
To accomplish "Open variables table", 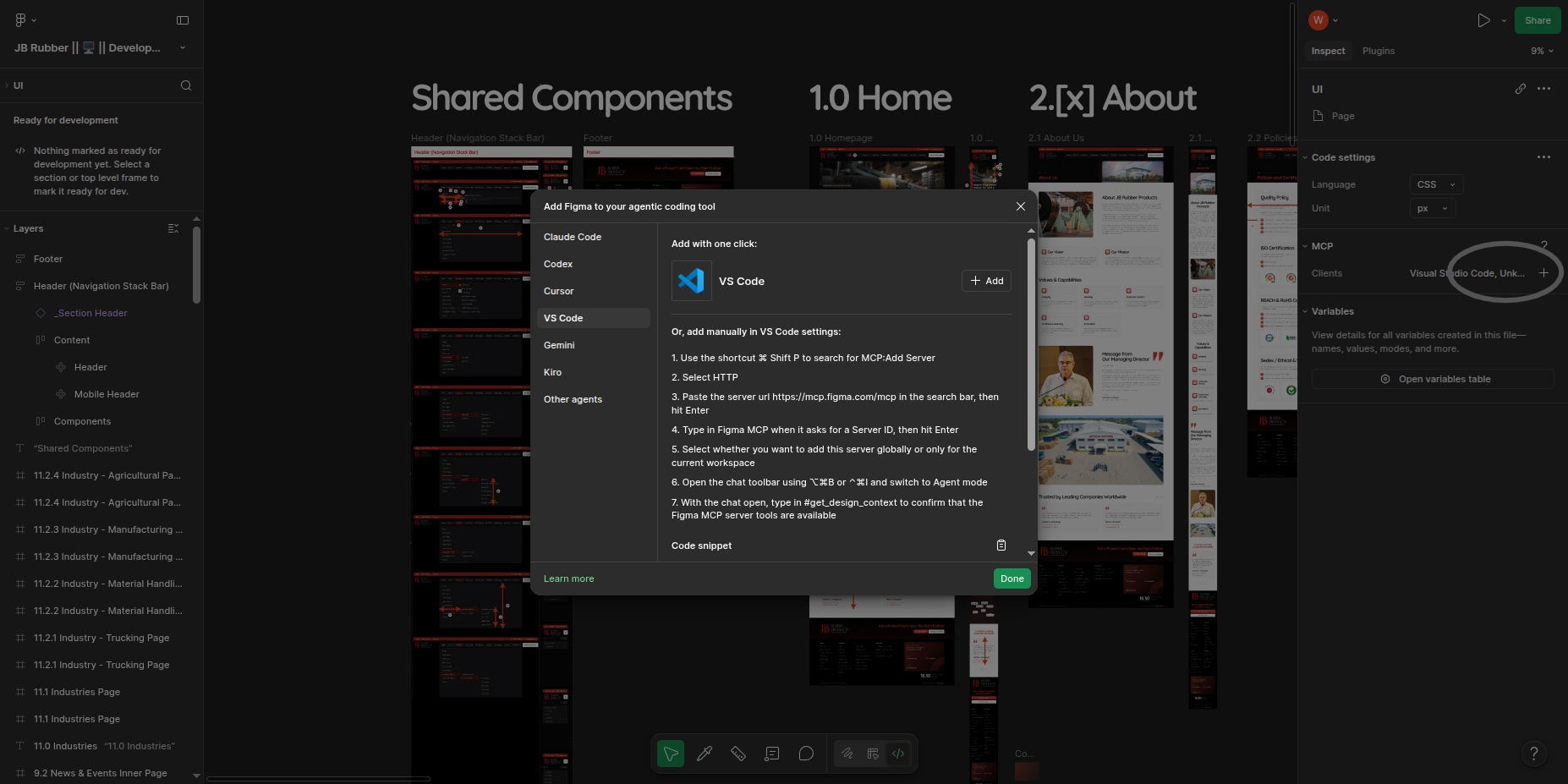I will point(1433,379).
